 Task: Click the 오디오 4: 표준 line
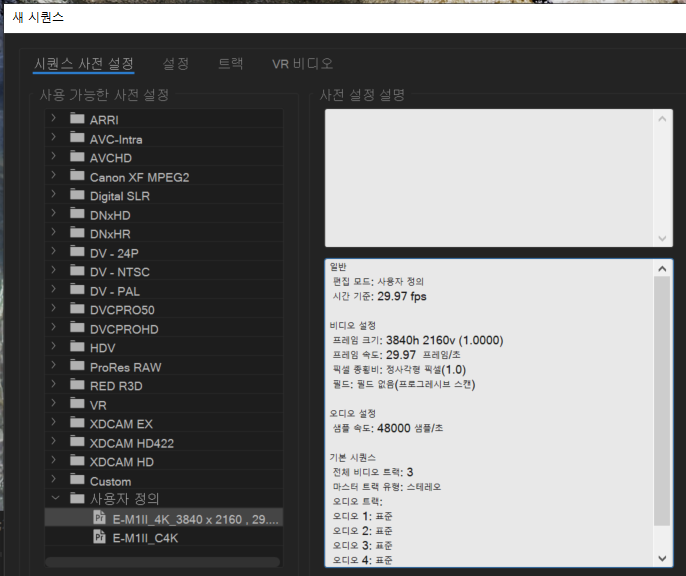(362, 560)
